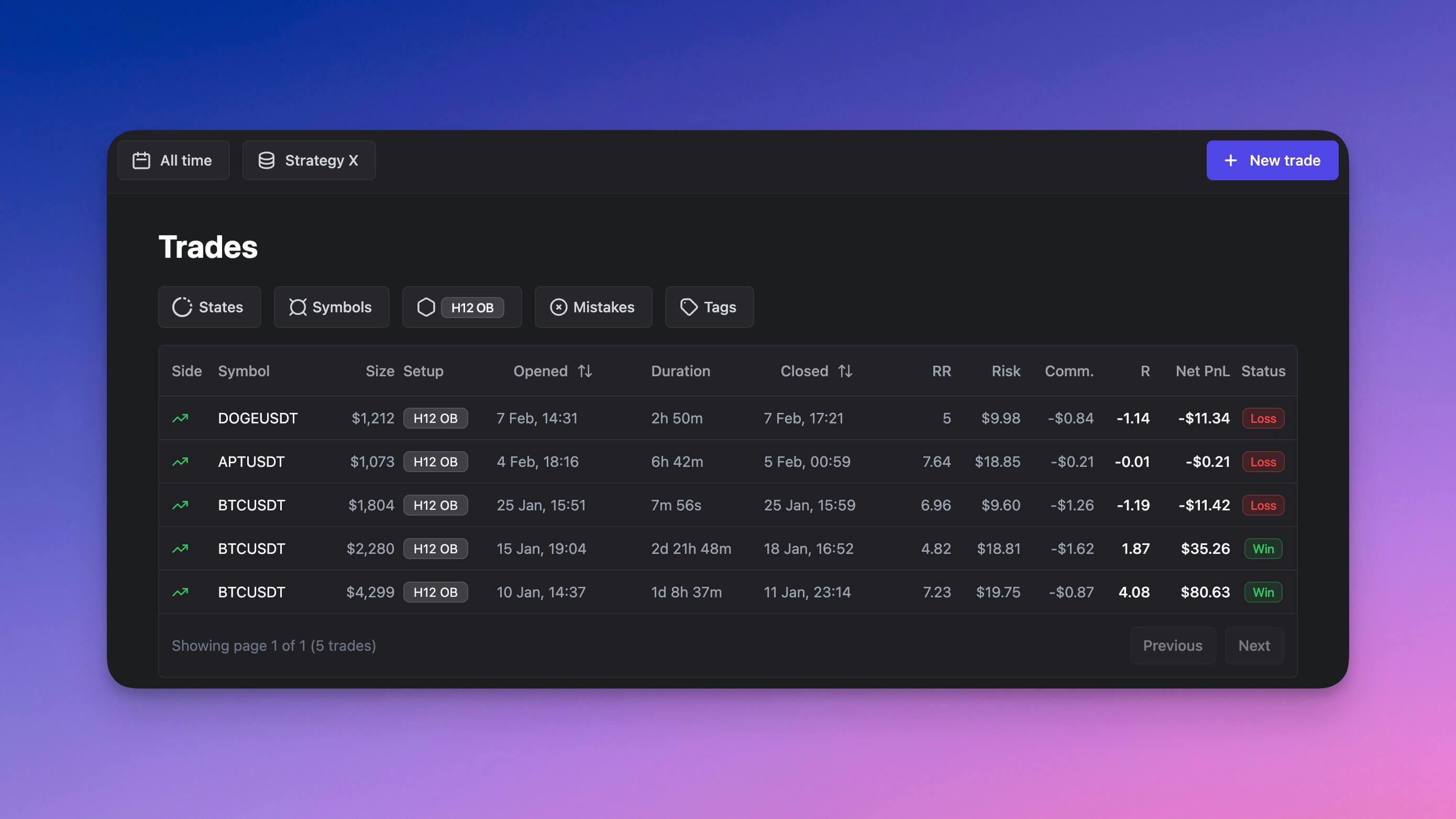1456x819 pixels.
Task: Open the All time date range selector
Action: pos(173,161)
